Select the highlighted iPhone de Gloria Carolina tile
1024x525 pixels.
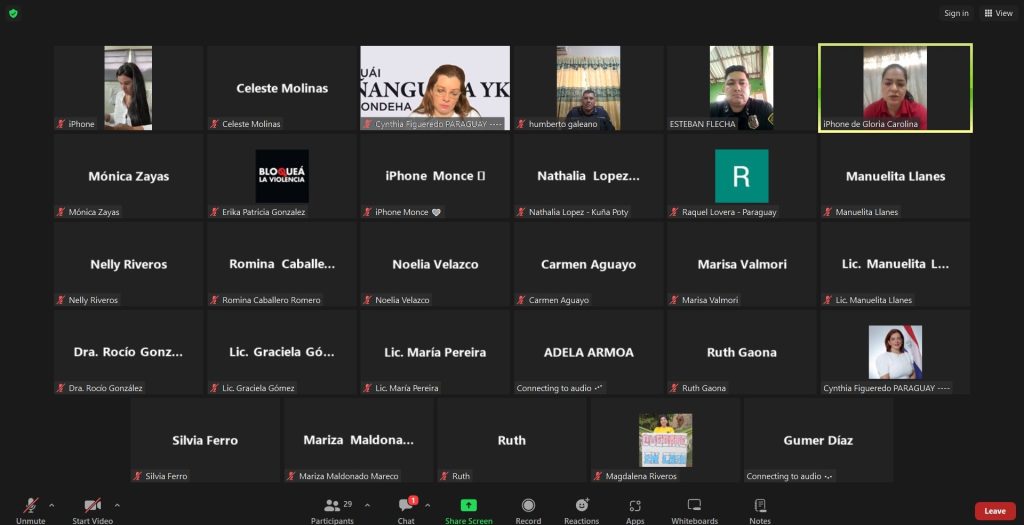(x=895, y=87)
